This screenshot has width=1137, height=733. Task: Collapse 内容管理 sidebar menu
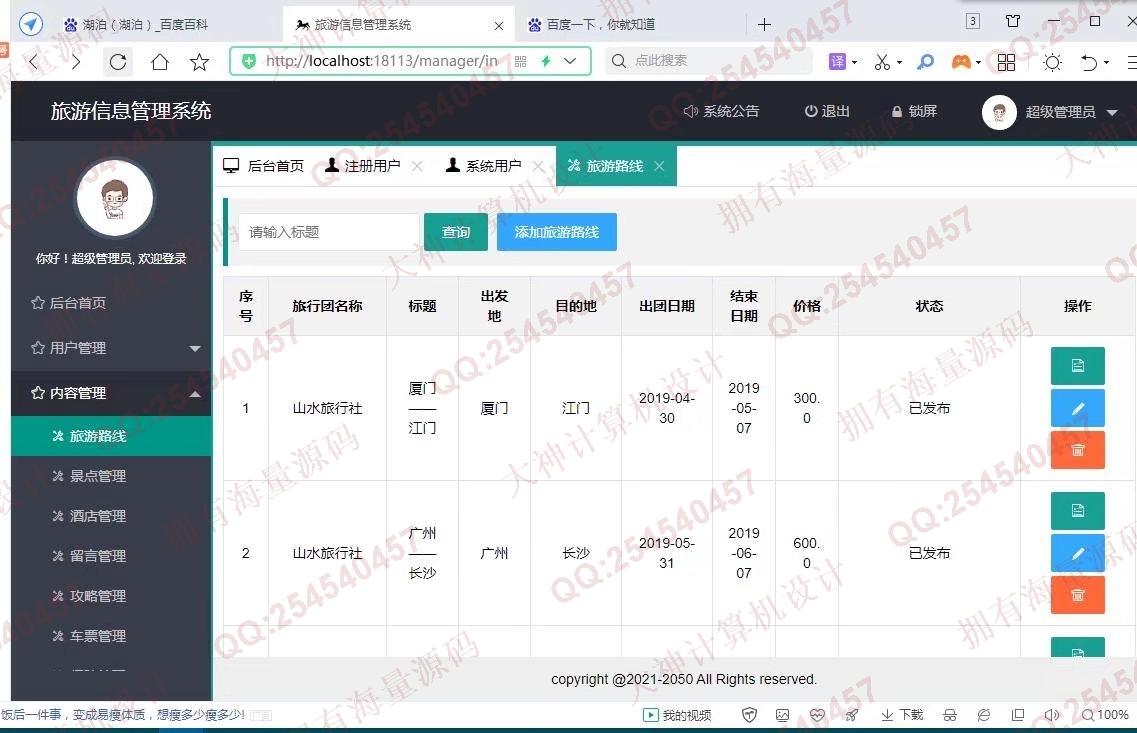click(111, 393)
